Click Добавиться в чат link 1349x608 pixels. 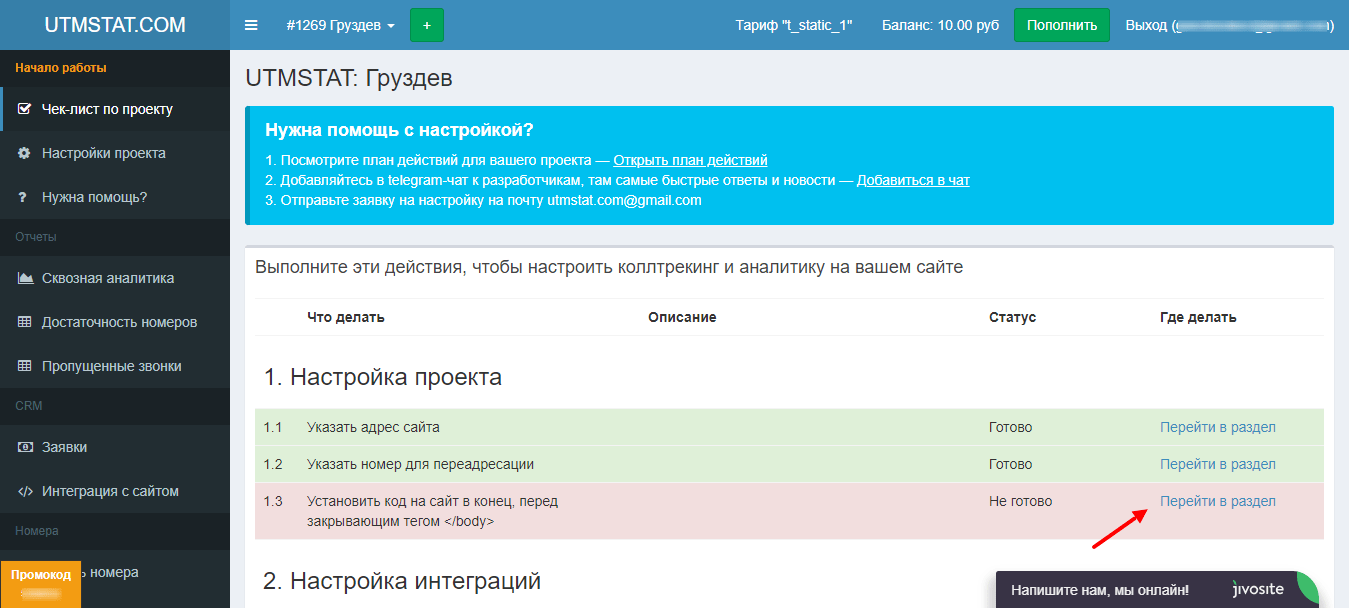point(913,180)
